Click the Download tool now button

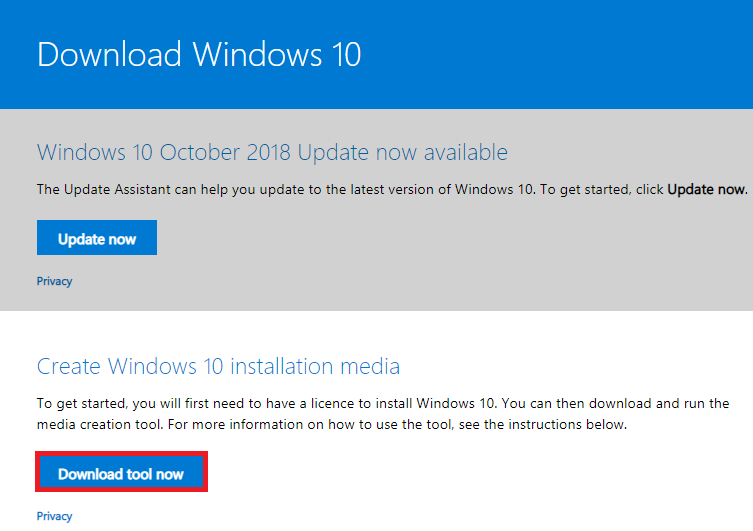[x=121, y=472]
